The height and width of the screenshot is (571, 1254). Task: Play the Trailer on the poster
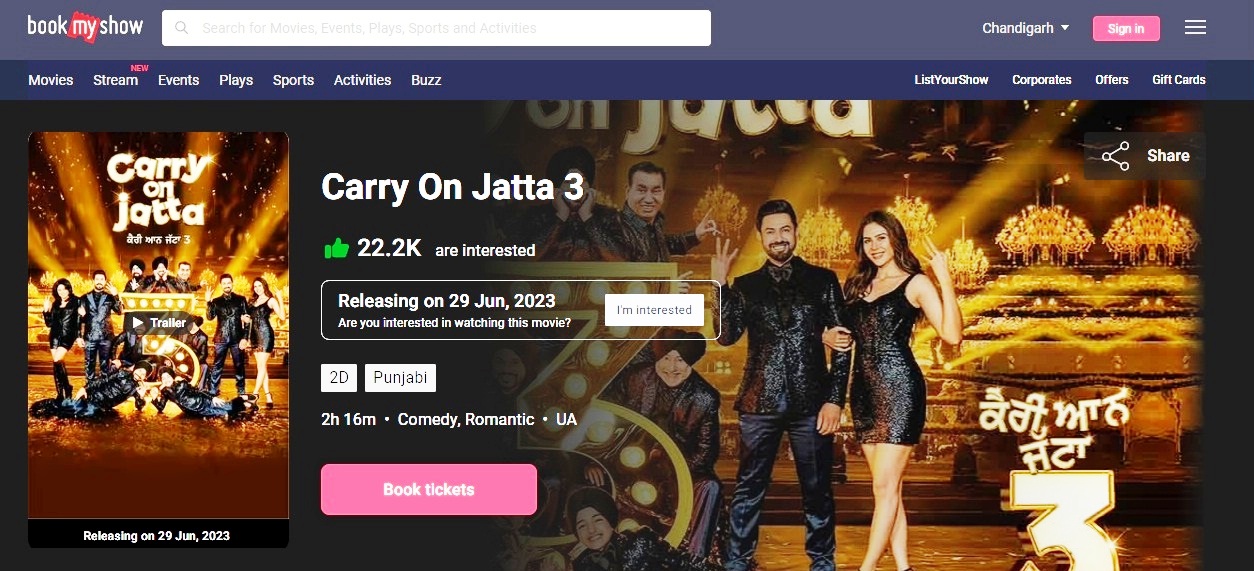[x=159, y=323]
